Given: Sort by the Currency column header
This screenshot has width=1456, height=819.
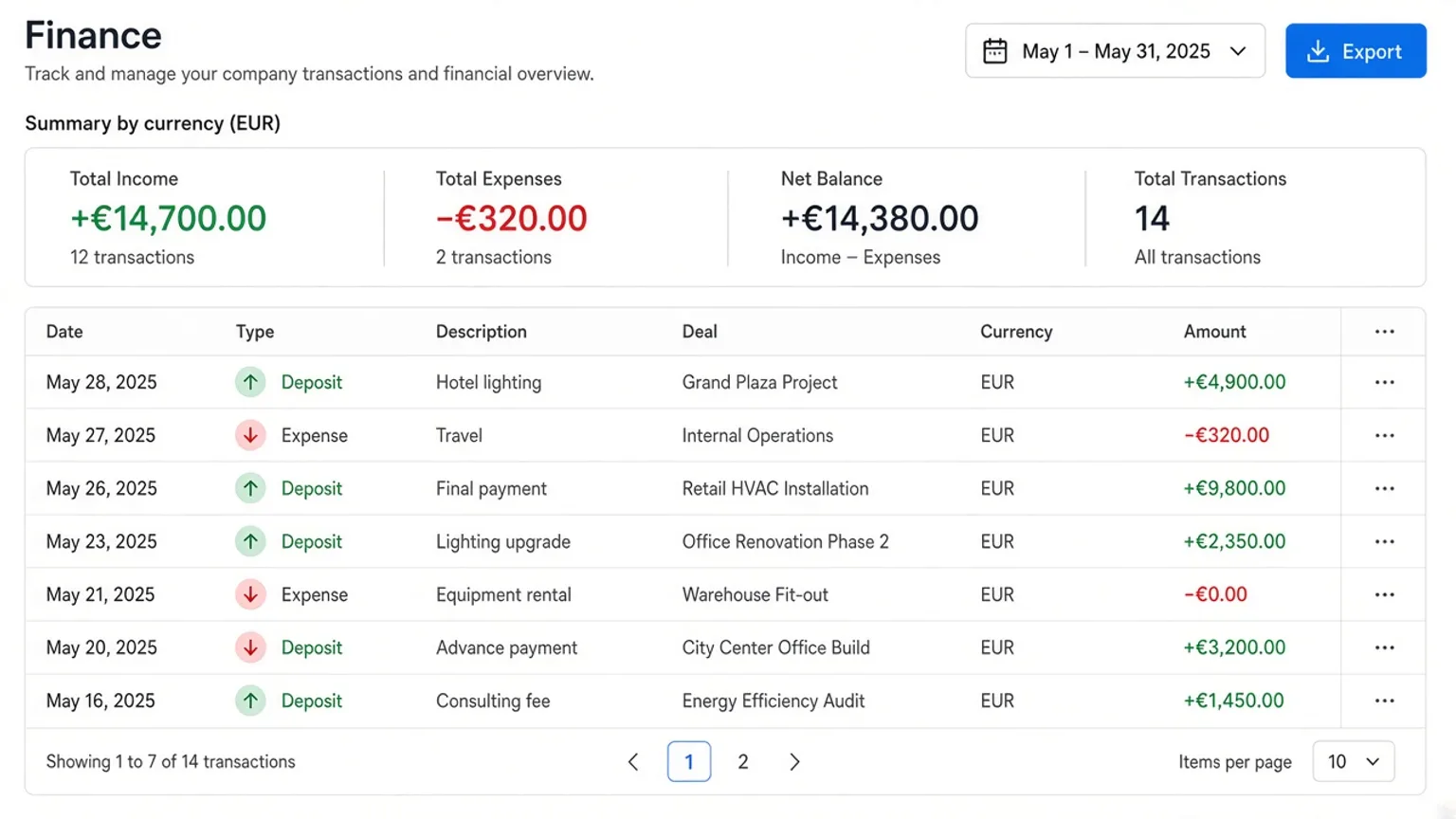Looking at the screenshot, I should click(x=1016, y=332).
